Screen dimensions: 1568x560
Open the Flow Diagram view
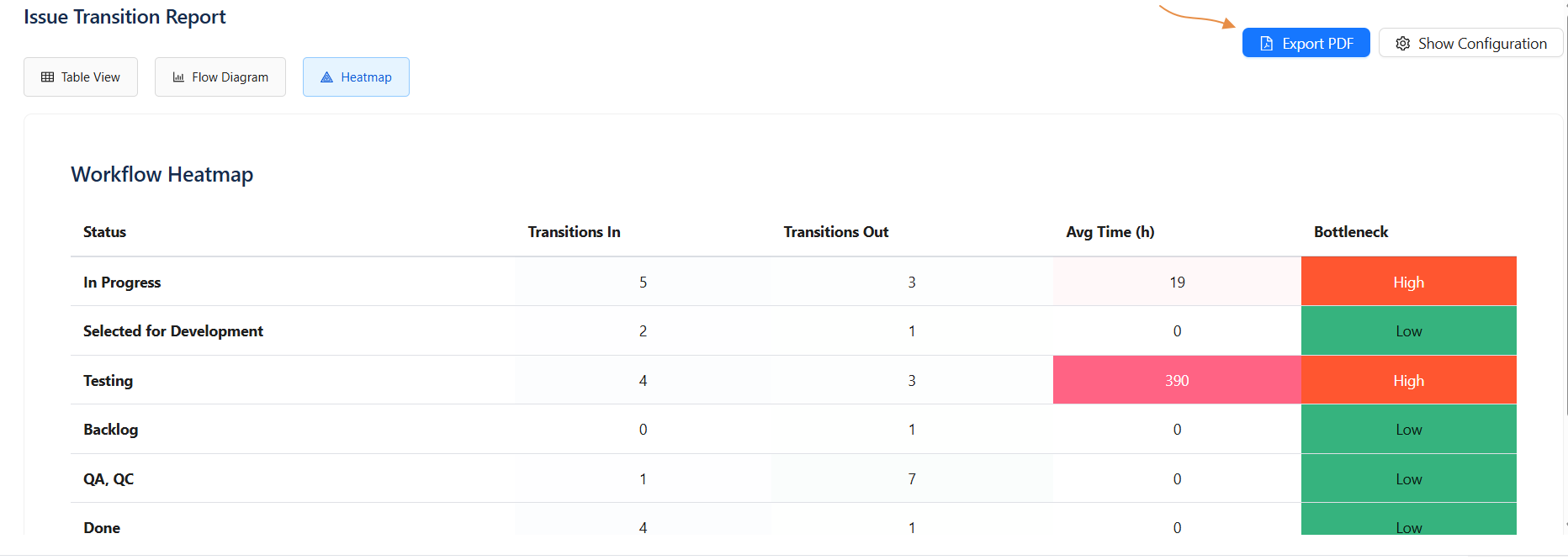pyautogui.click(x=220, y=77)
